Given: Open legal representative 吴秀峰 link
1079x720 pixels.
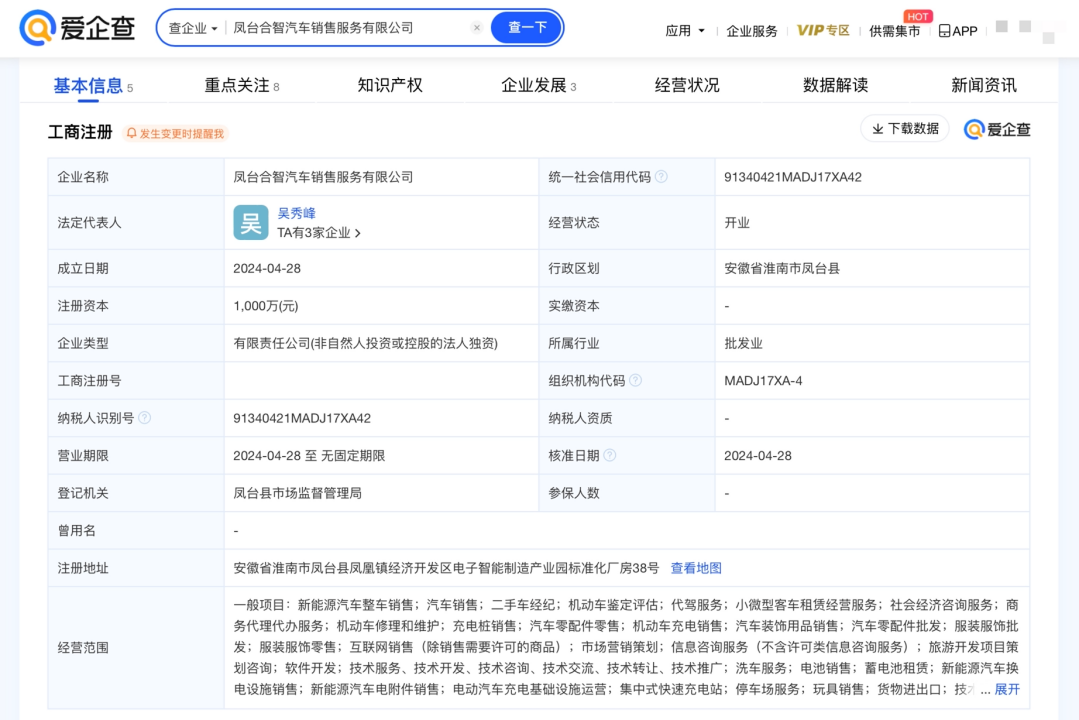Looking at the screenshot, I should pos(297,213).
